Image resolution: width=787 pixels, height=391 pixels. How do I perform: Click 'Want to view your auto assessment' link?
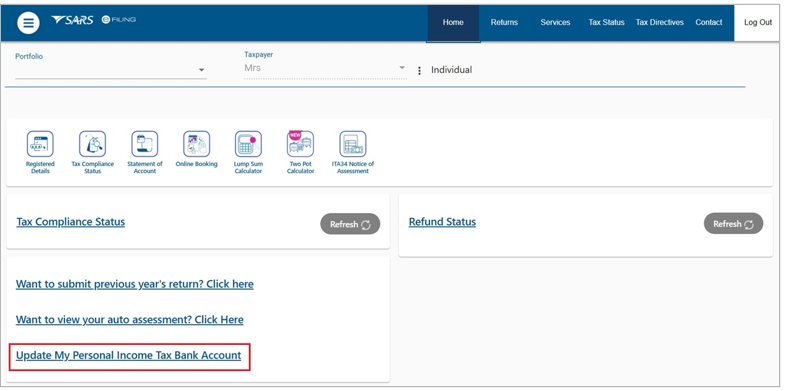click(x=129, y=320)
